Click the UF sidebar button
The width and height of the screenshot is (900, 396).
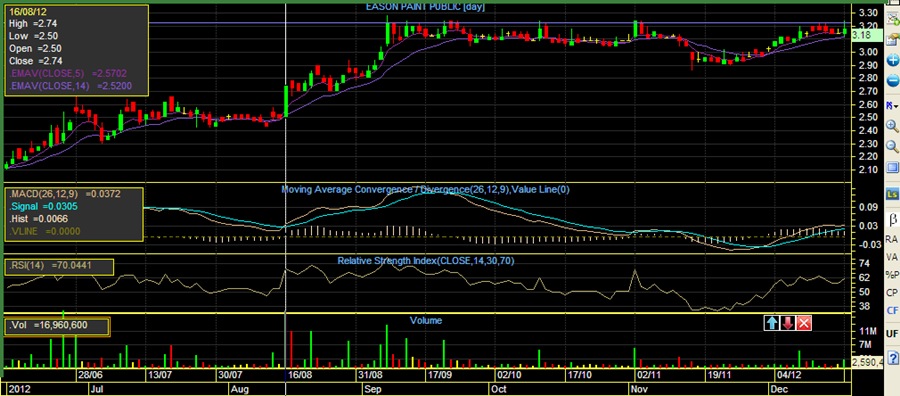tap(892, 333)
